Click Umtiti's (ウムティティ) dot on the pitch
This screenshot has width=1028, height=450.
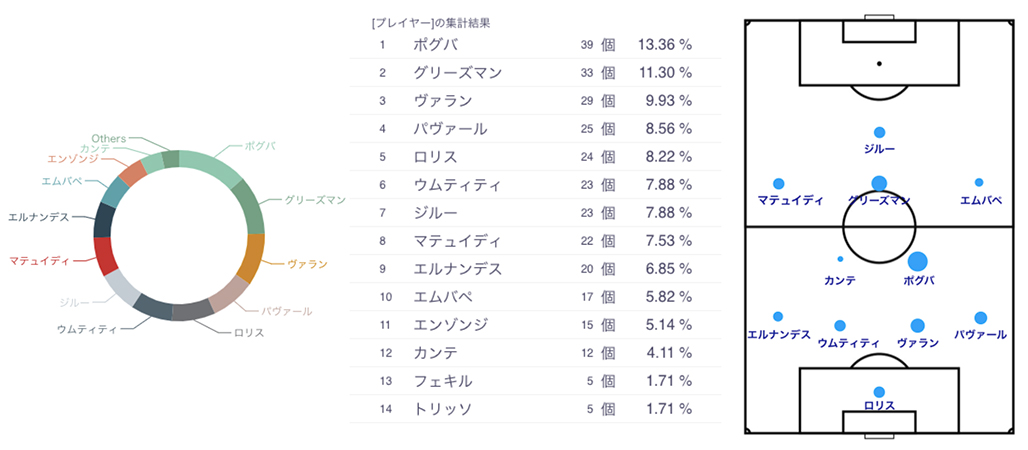(840, 325)
